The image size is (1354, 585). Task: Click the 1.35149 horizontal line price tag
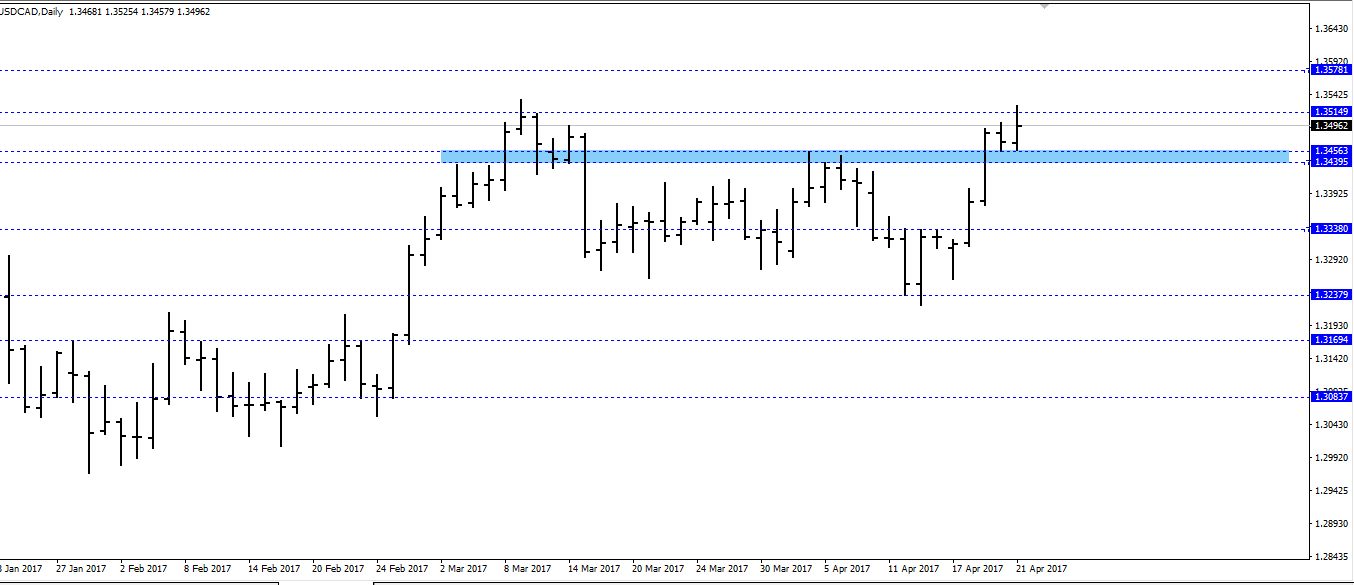pos(1330,111)
